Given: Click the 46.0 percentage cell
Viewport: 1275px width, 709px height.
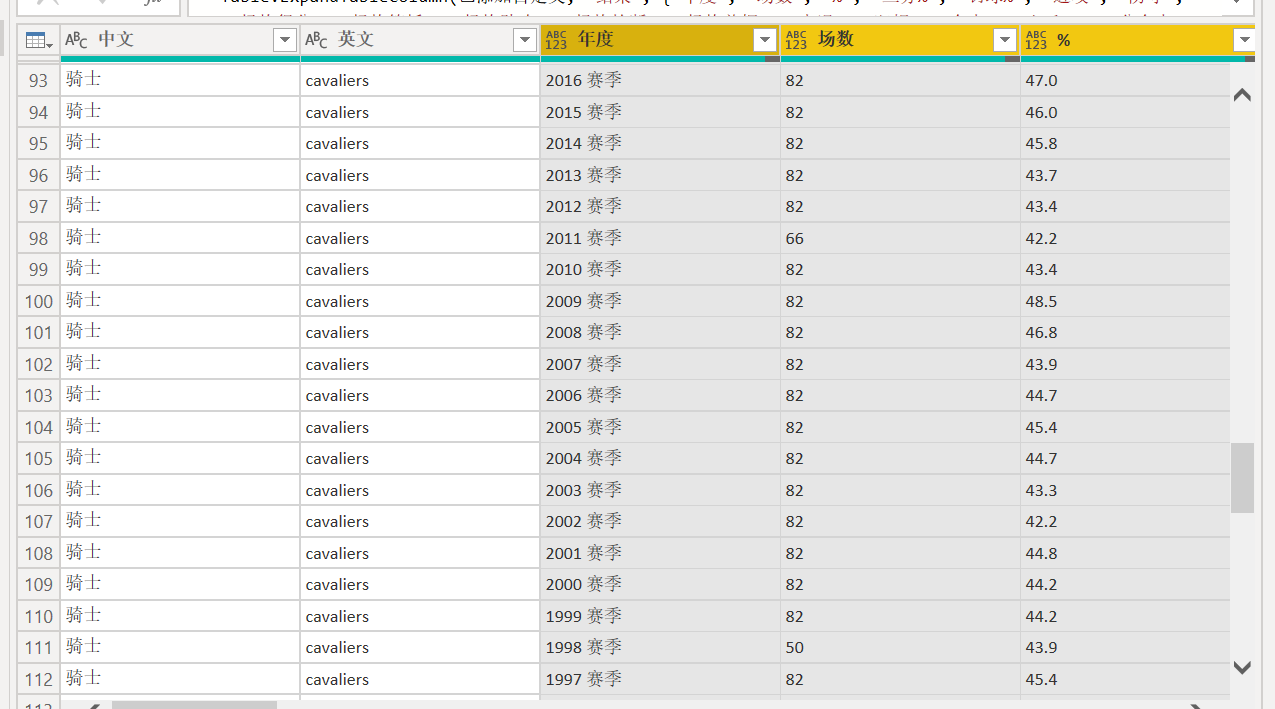Looking at the screenshot, I should (x=1125, y=112).
